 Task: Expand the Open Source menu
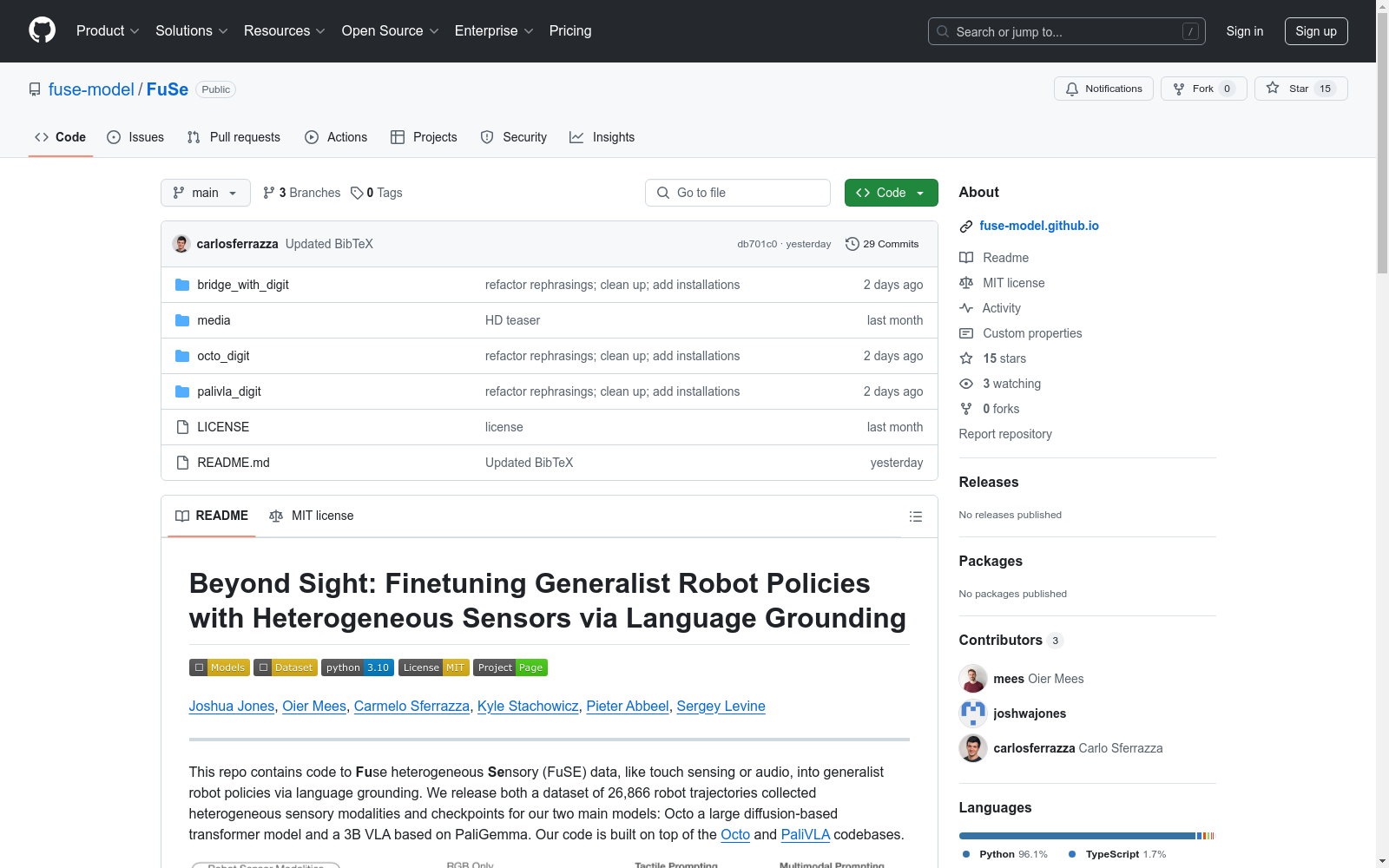point(391,30)
